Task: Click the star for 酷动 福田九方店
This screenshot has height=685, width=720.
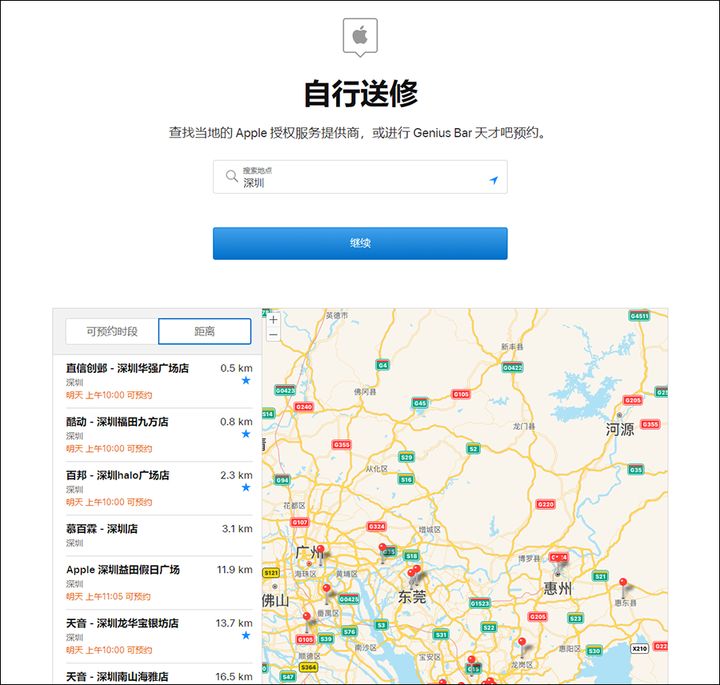Action: coord(246,434)
